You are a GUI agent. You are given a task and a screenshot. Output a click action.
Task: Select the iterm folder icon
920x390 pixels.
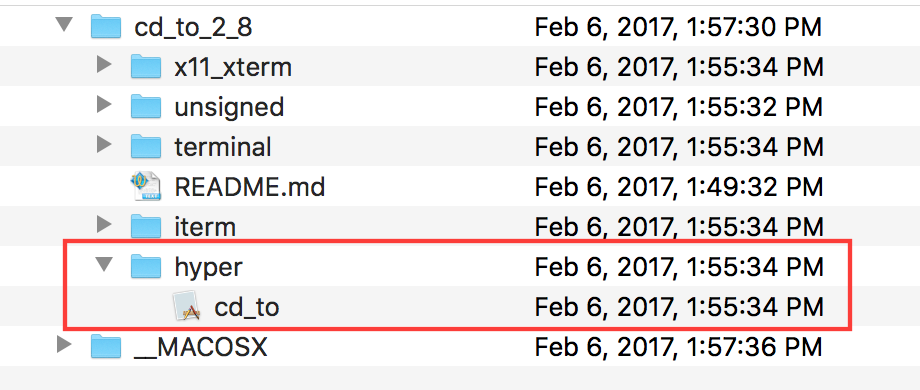click(146, 226)
